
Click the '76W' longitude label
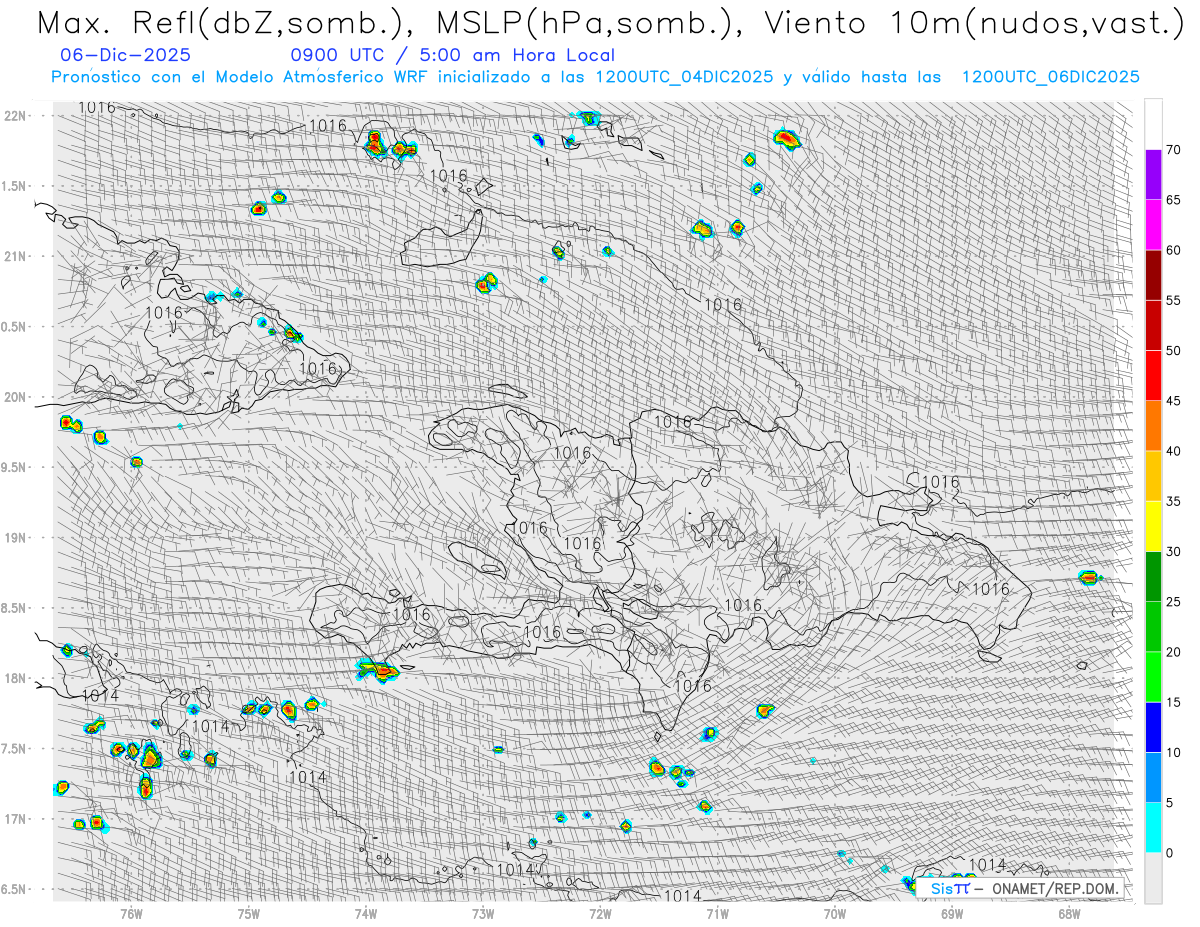pyautogui.click(x=131, y=914)
